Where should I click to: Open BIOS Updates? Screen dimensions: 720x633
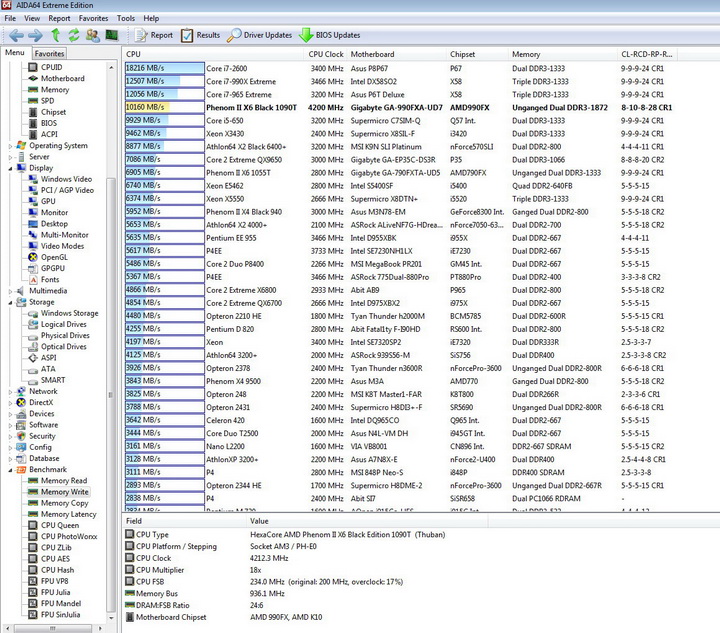330,35
